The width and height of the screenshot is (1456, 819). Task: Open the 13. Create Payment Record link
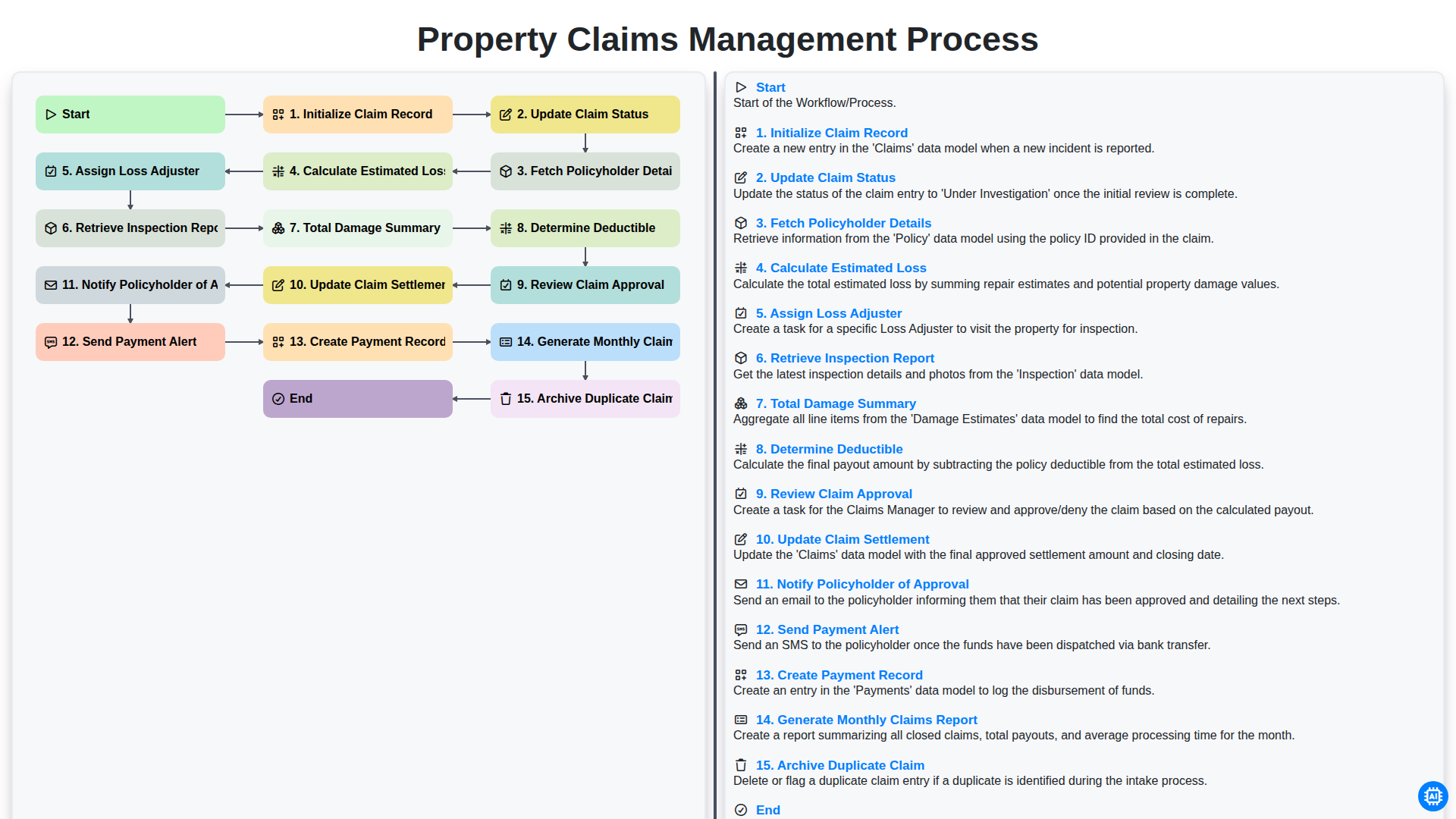pos(839,675)
